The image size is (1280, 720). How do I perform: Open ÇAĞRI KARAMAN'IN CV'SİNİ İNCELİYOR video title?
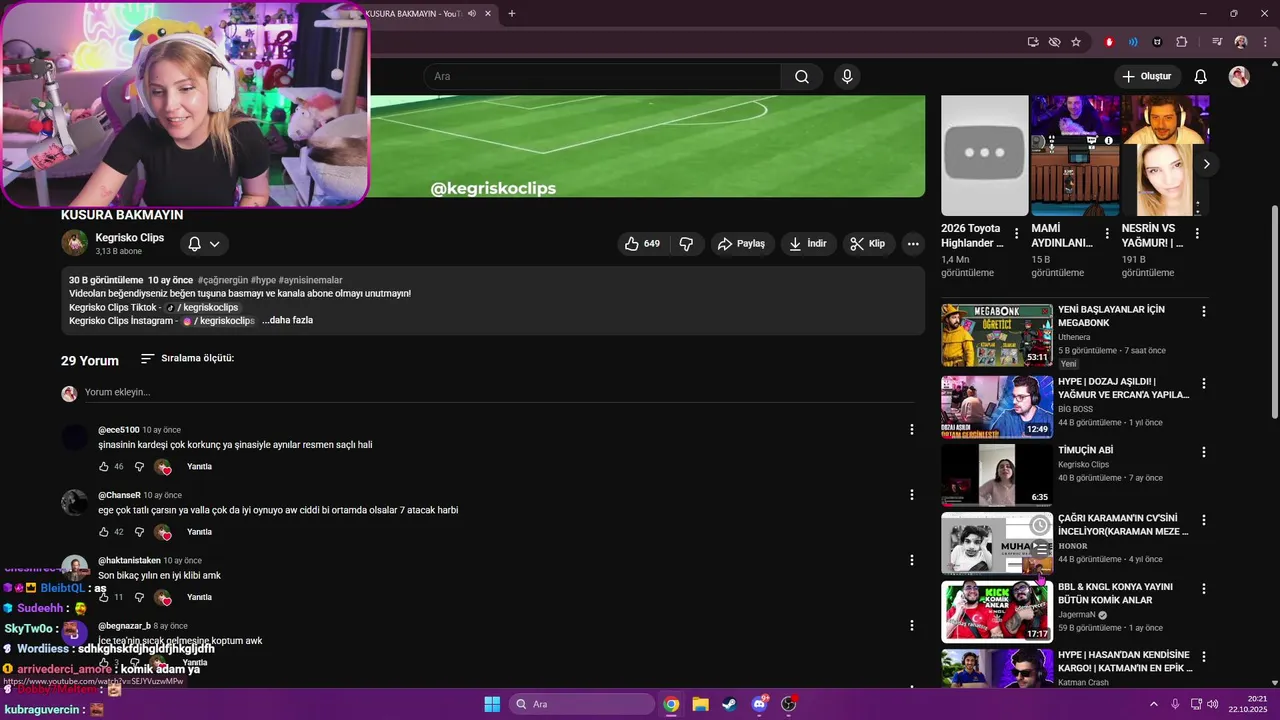coord(1123,525)
